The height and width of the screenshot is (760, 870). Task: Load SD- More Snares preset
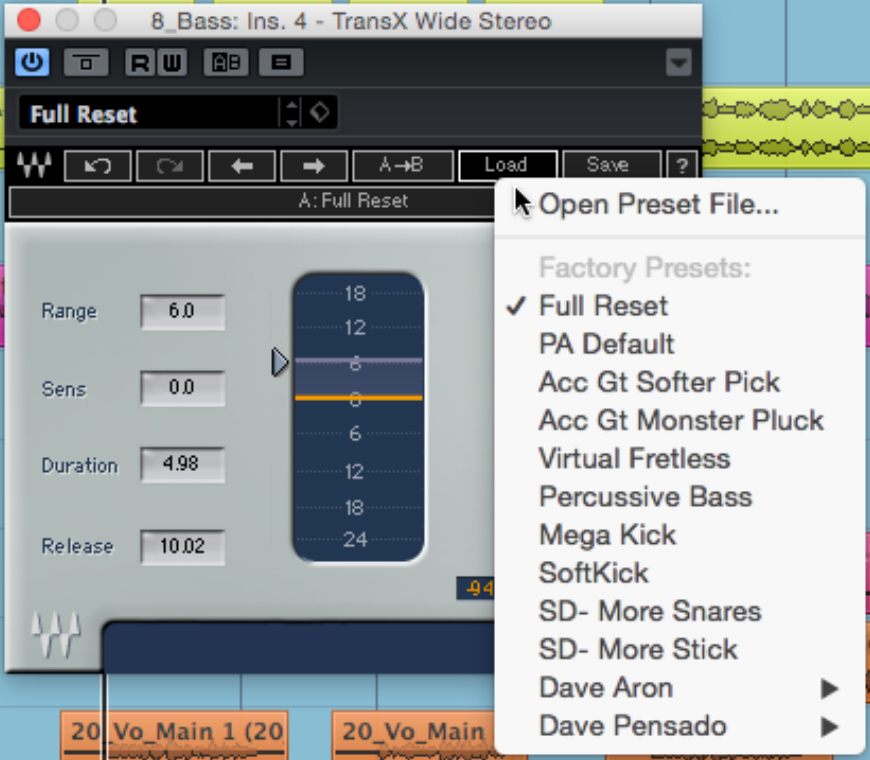tap(680, 611)
